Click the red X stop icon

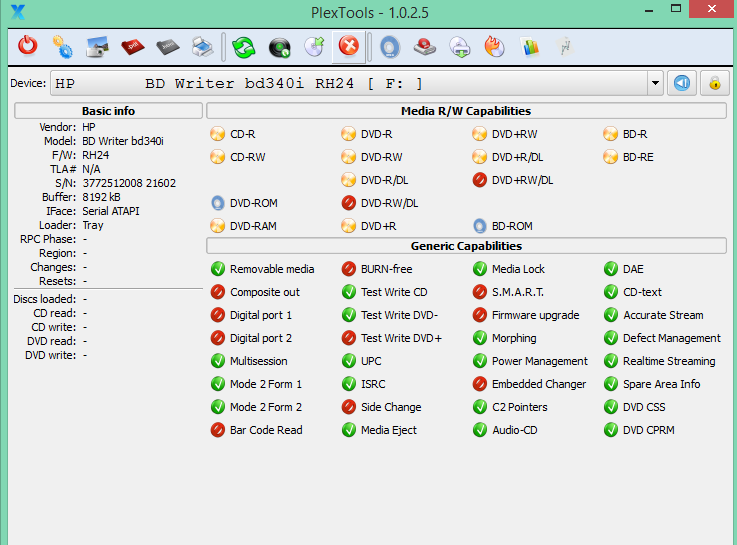point(349,46)
